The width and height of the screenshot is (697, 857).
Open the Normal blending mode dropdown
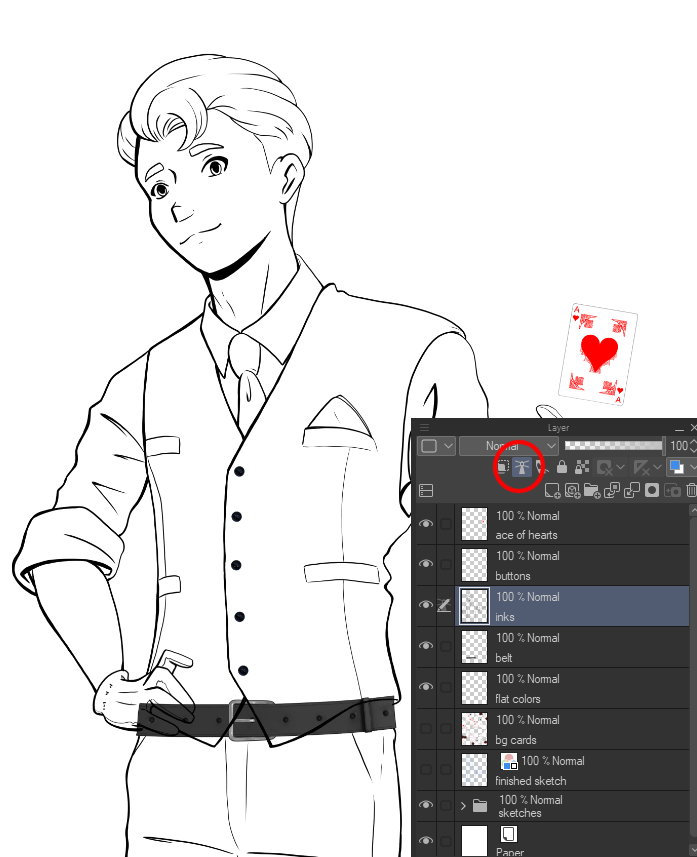(509, 446)
